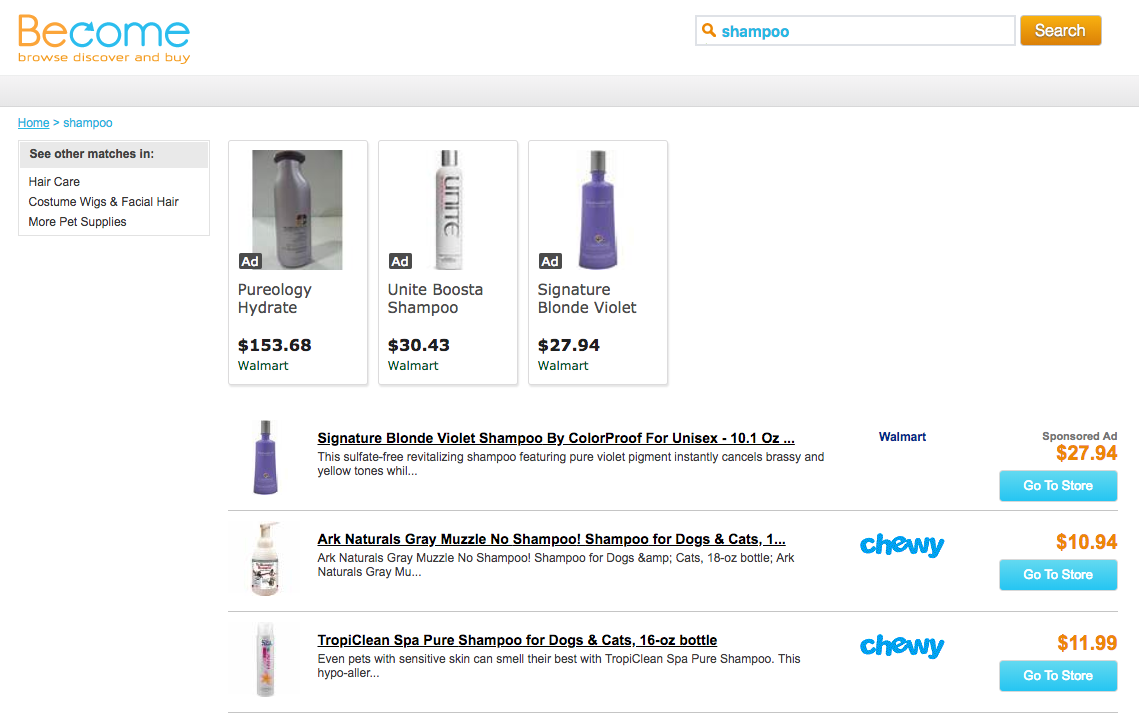Click the Chewy logo beside TropiClean listing
Image resolution: width=1139 pixels, height=715 pixels.
[x=902, y=646]
